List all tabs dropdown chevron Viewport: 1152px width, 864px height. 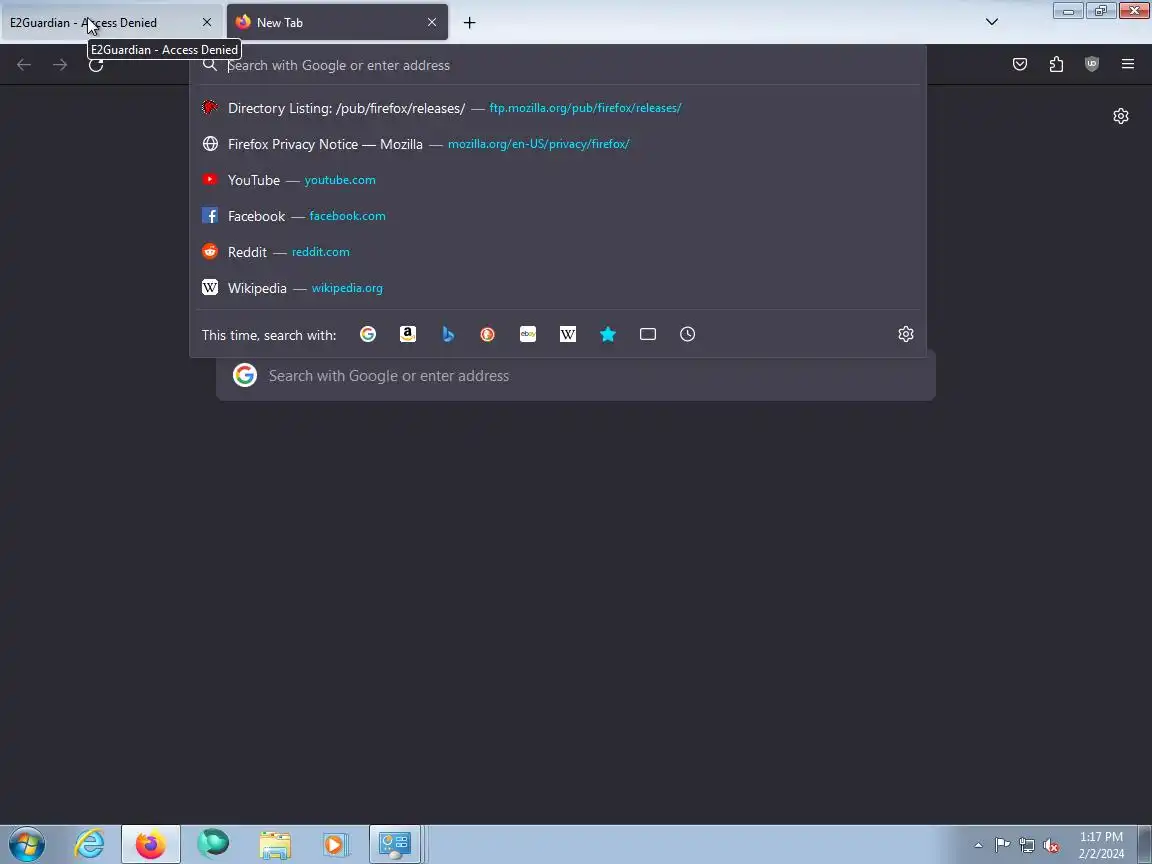tap(992, 22)
